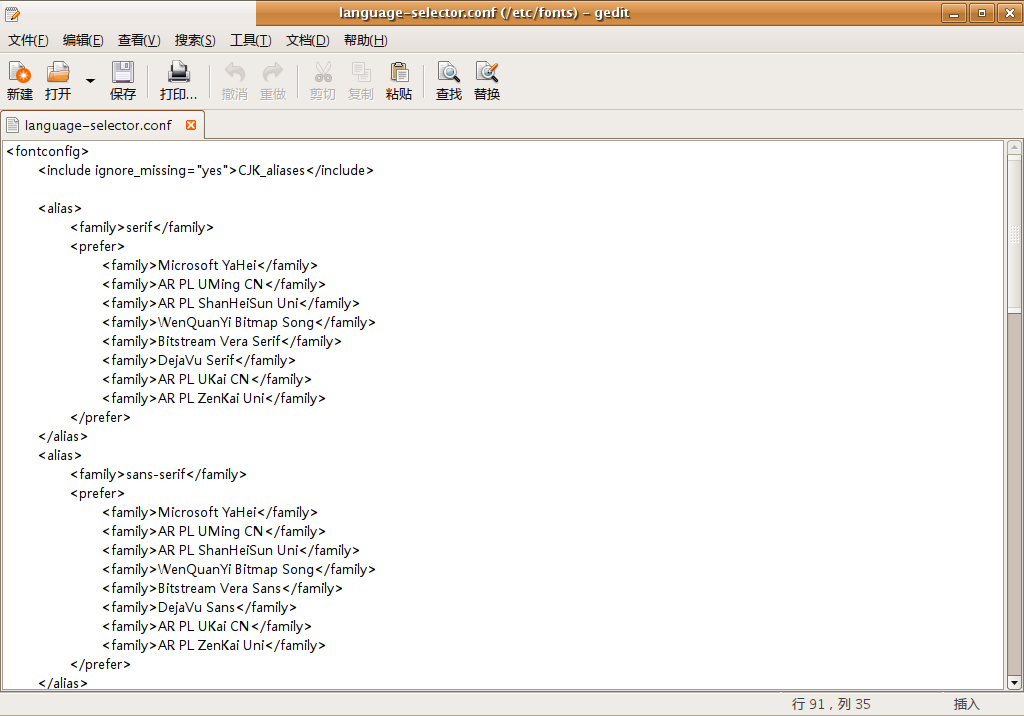Viewport: 1024px width, 716px height.
Task: Click the vertical scrollbar thumb
Action: [1014, 233]
